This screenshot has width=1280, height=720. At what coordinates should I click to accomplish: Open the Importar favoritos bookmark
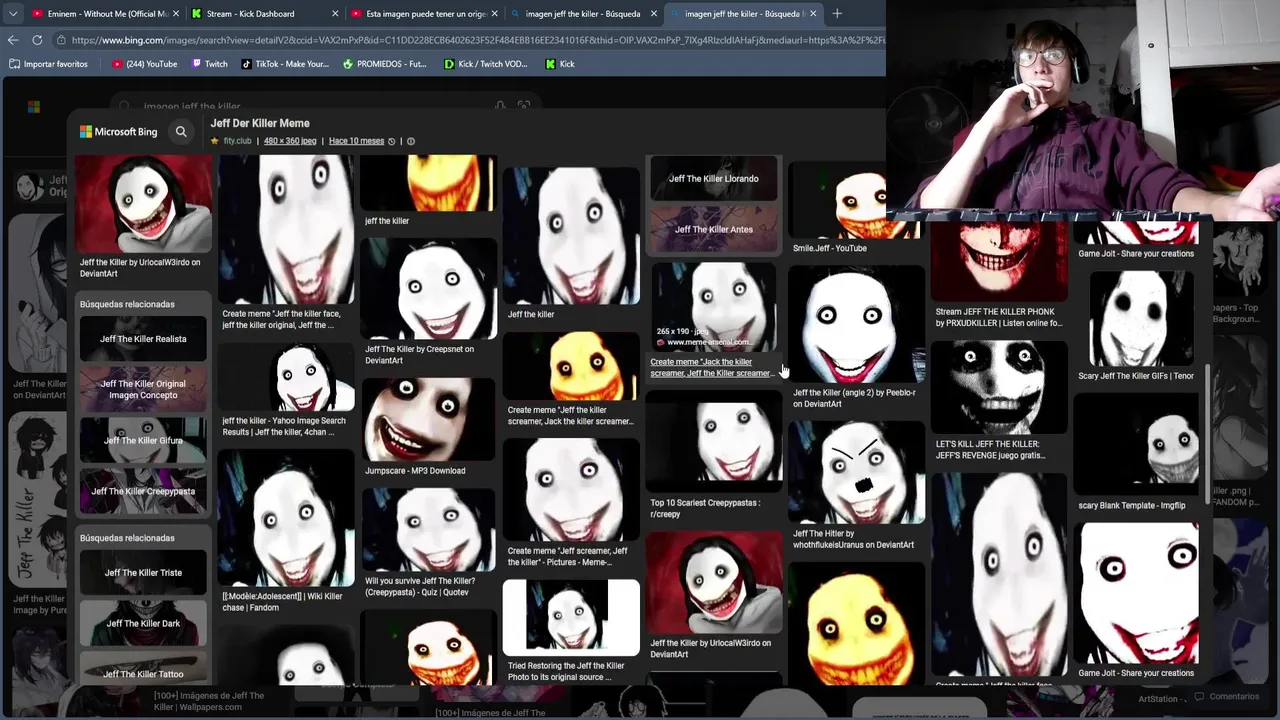(48, 64)
